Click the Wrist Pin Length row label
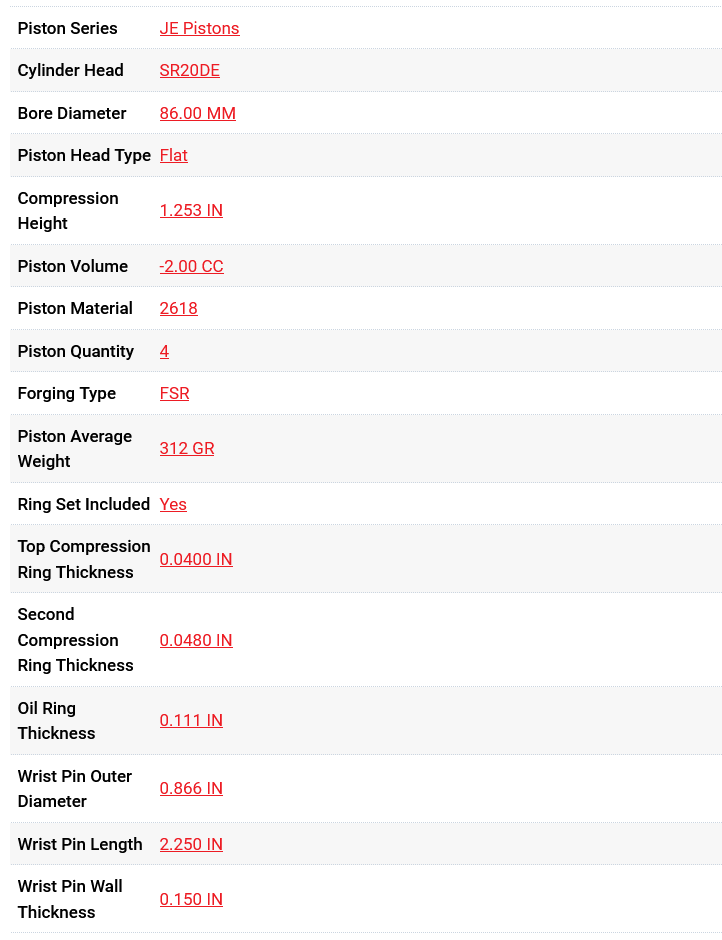Image resolution: width=722 pixels, height=940 pixels. [80, 844]
